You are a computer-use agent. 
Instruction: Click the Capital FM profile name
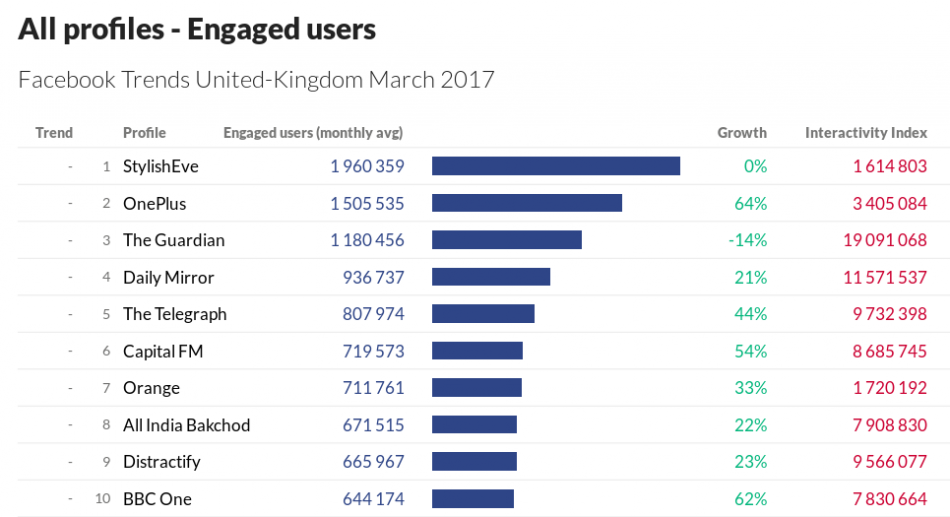(x=162, y=351)
